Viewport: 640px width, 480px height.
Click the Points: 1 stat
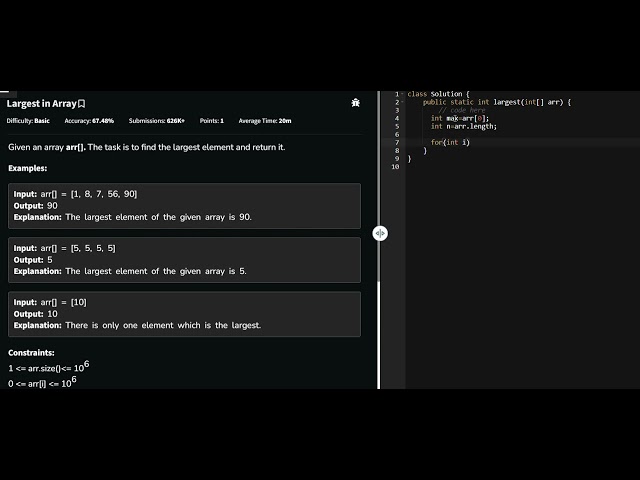pos(211,121)
